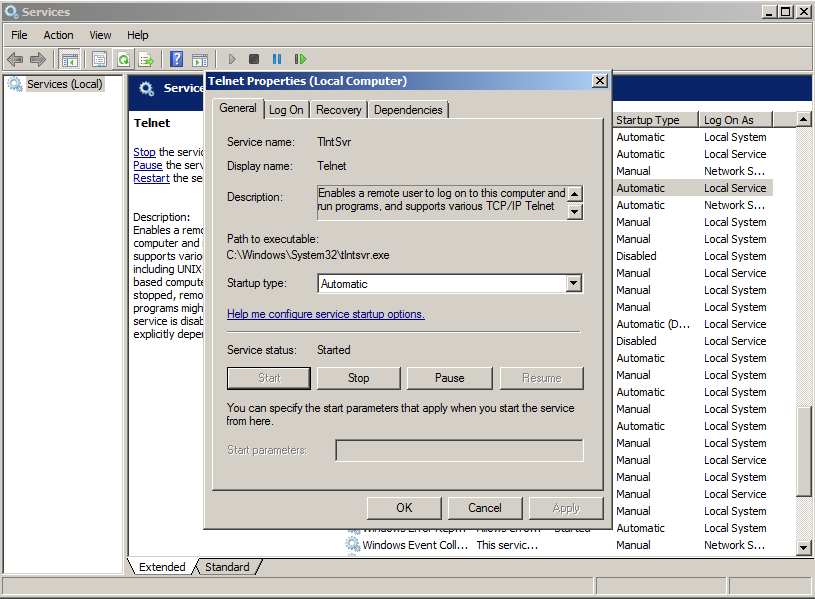Click the Pause service button in dialog

coord(450,378)
